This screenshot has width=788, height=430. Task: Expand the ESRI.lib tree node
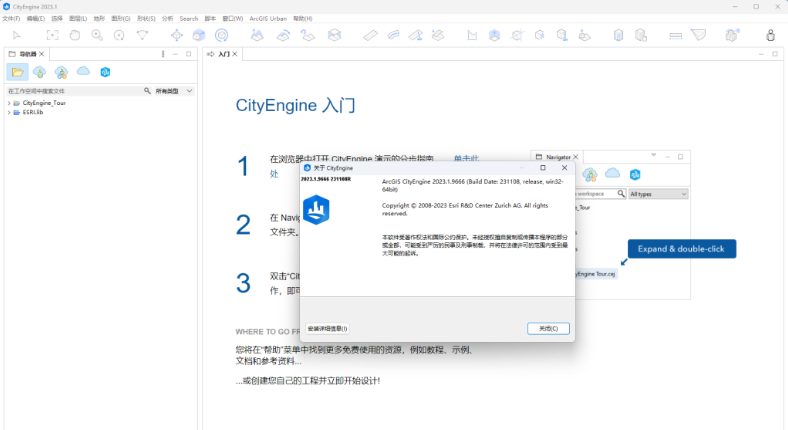(x=9, y=112)
